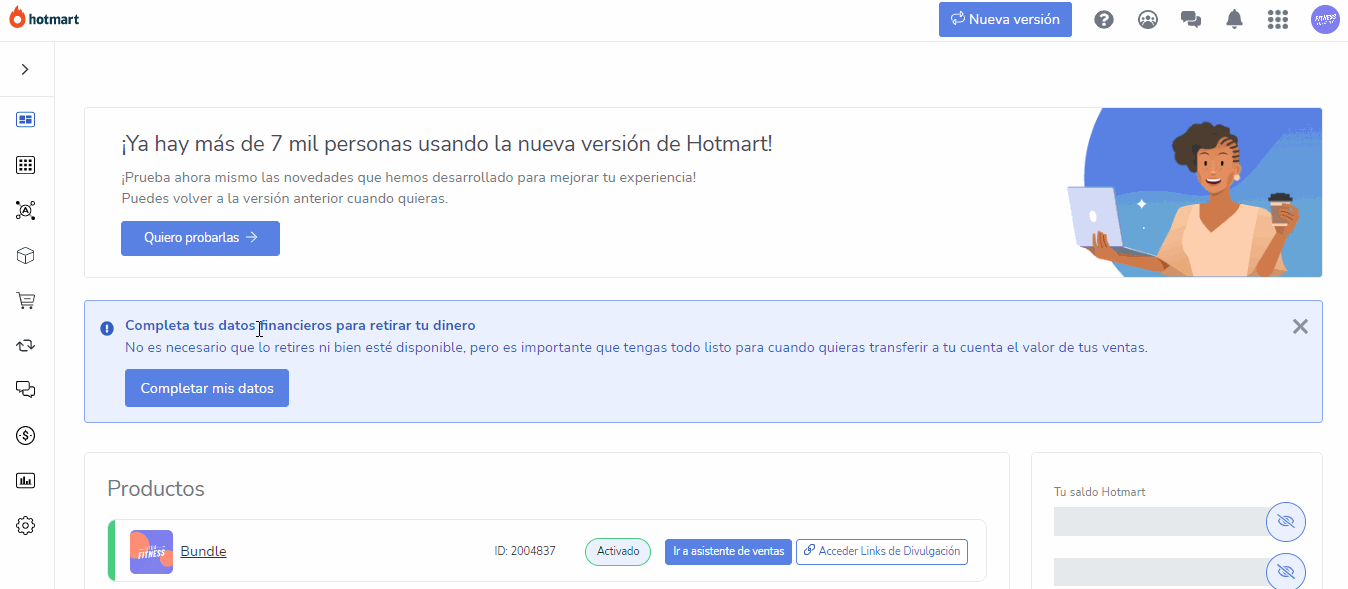Screen dimensions: 1348x589
Task: Click the Activado status badge
Action: (618, 551)
